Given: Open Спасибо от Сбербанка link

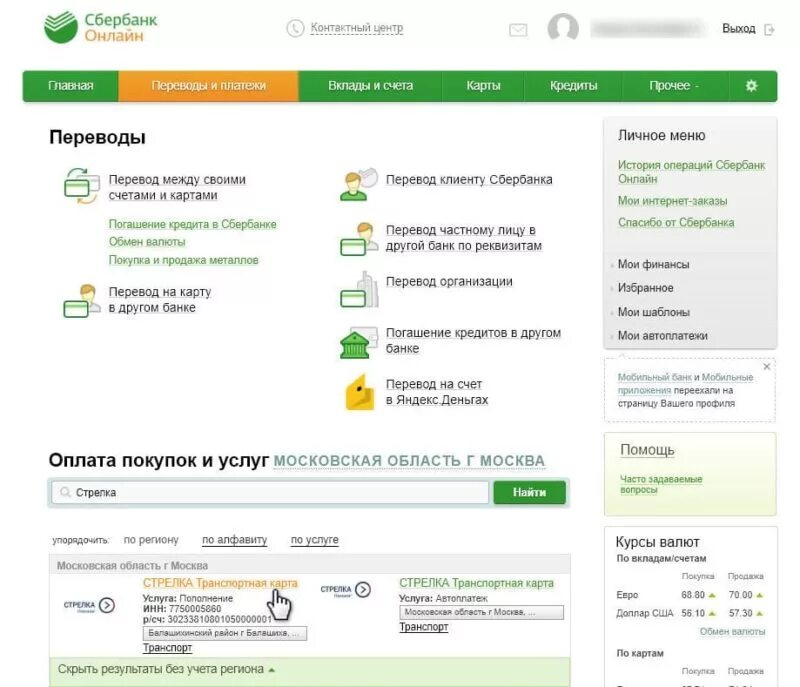Looking at the screenshot, I should coord(676,222).
